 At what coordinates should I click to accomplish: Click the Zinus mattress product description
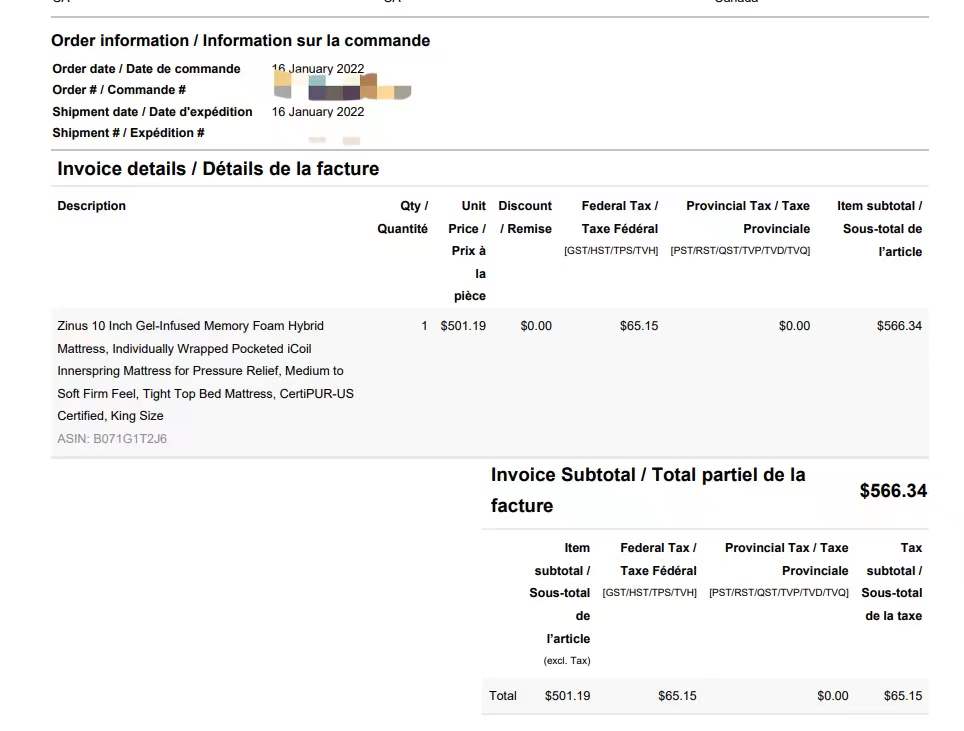coord(205,371)
